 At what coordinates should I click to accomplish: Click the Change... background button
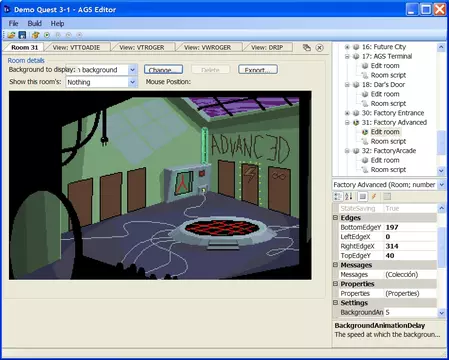pyautogui.click(x=163, y=70)
